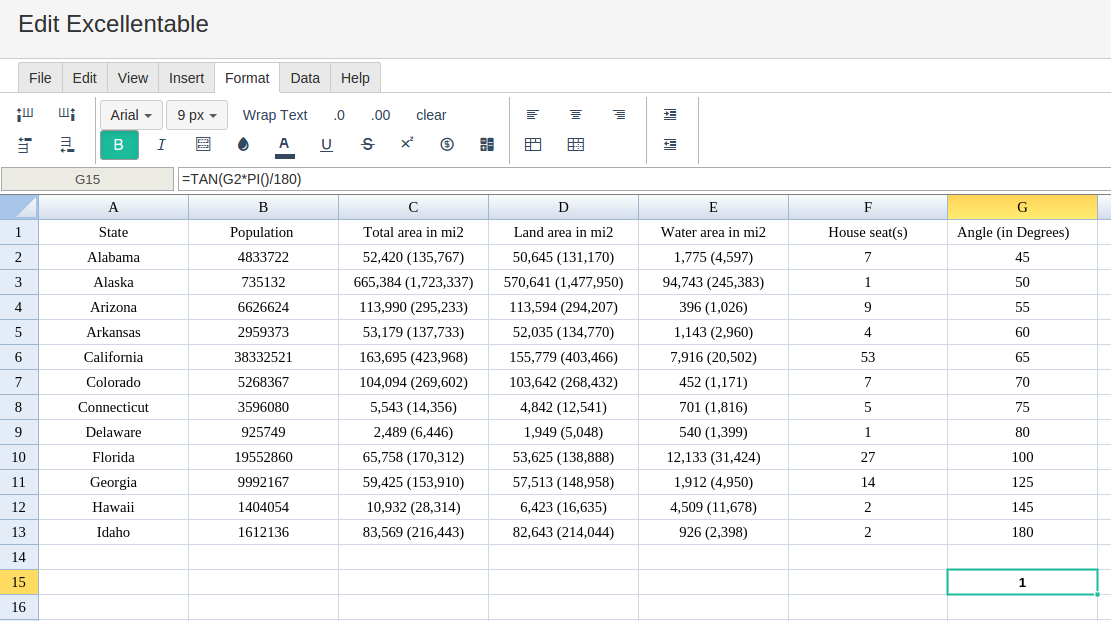Click the cell borders icon
The height and width of the screenshot is (621, 1111).
[203, 145]
